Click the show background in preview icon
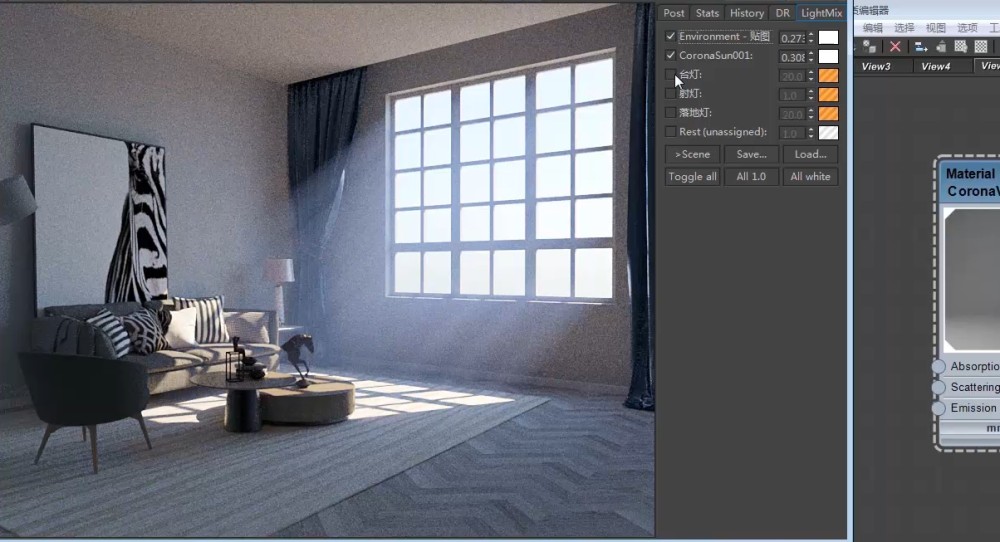1000x542 pixels. pos(981,46)
